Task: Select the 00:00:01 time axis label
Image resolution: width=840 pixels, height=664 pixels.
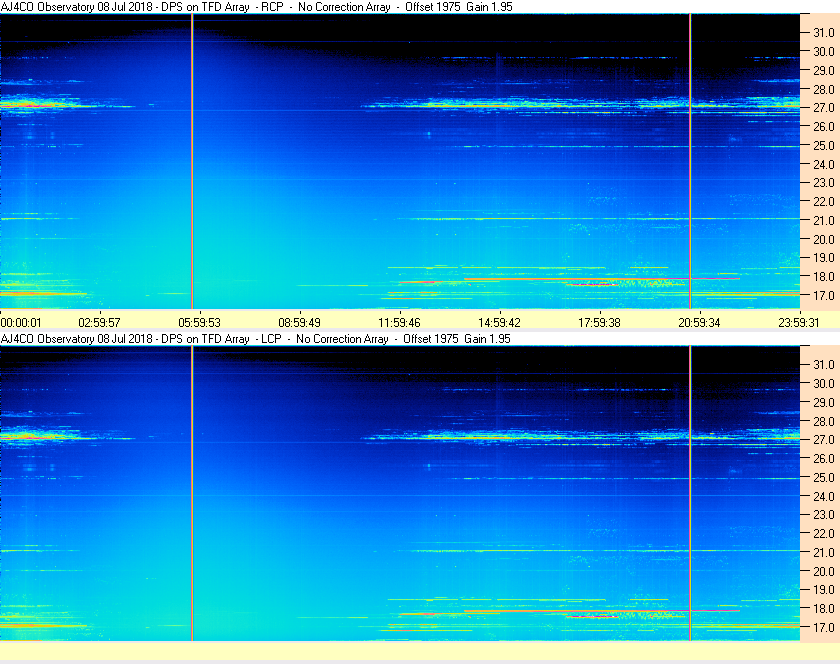Action: pyautogui.click(x=21, y=323)
